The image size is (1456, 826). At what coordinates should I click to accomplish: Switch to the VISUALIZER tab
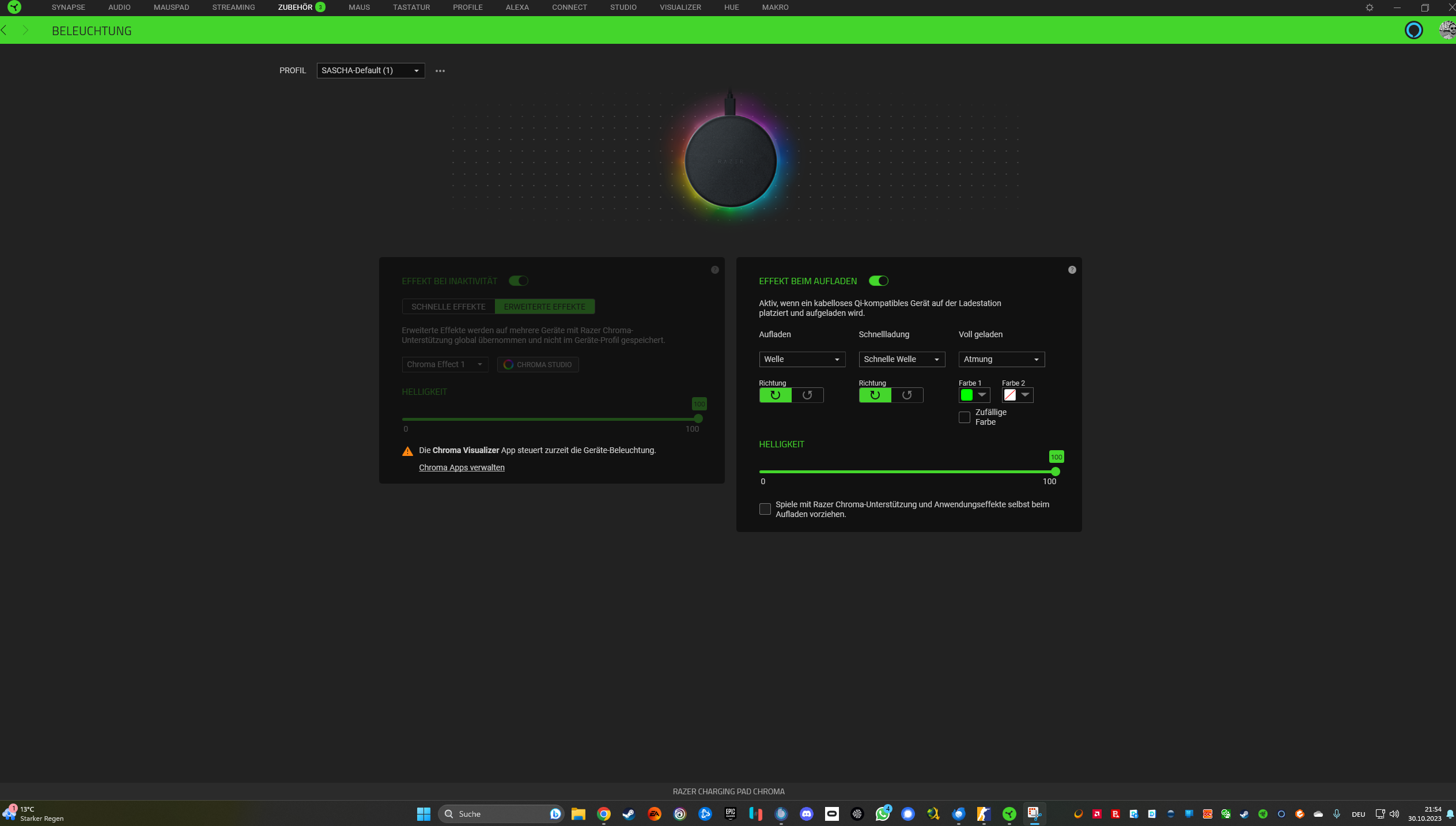pos(680,7)
